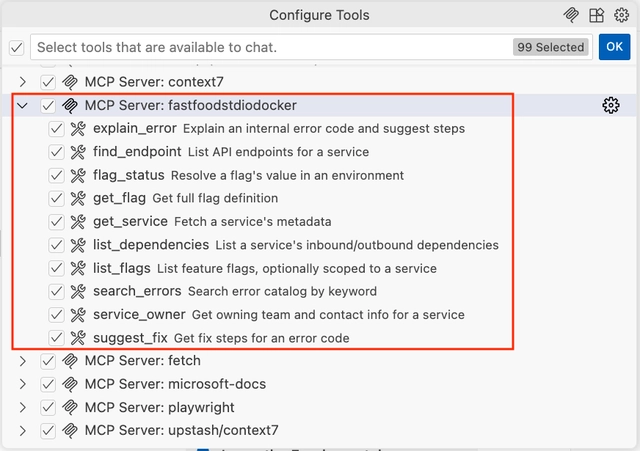Uncheck the find_endpoint tool checkbox

(x=57, y=152)
